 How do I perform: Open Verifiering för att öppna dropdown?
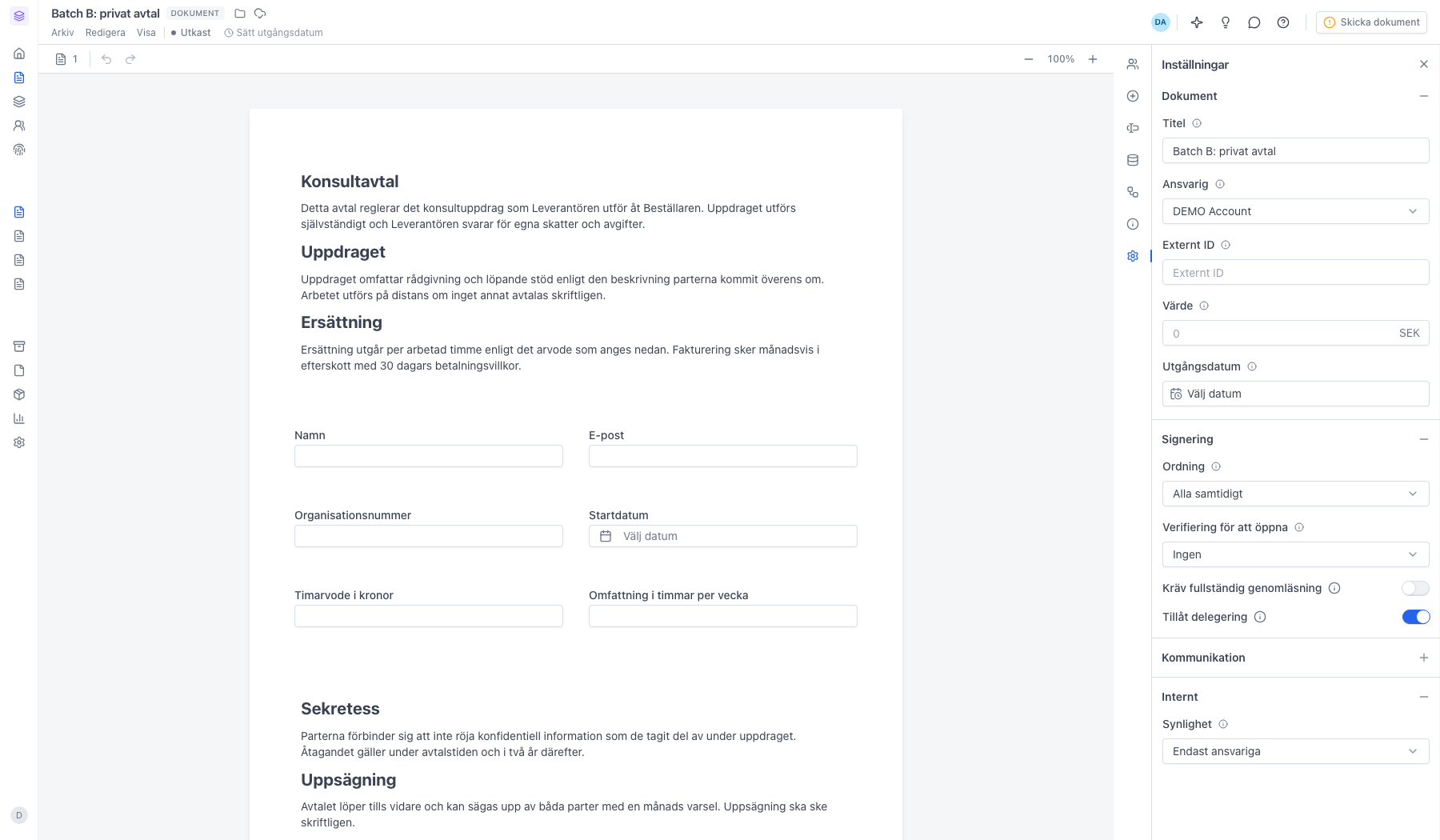(1295, 554)
